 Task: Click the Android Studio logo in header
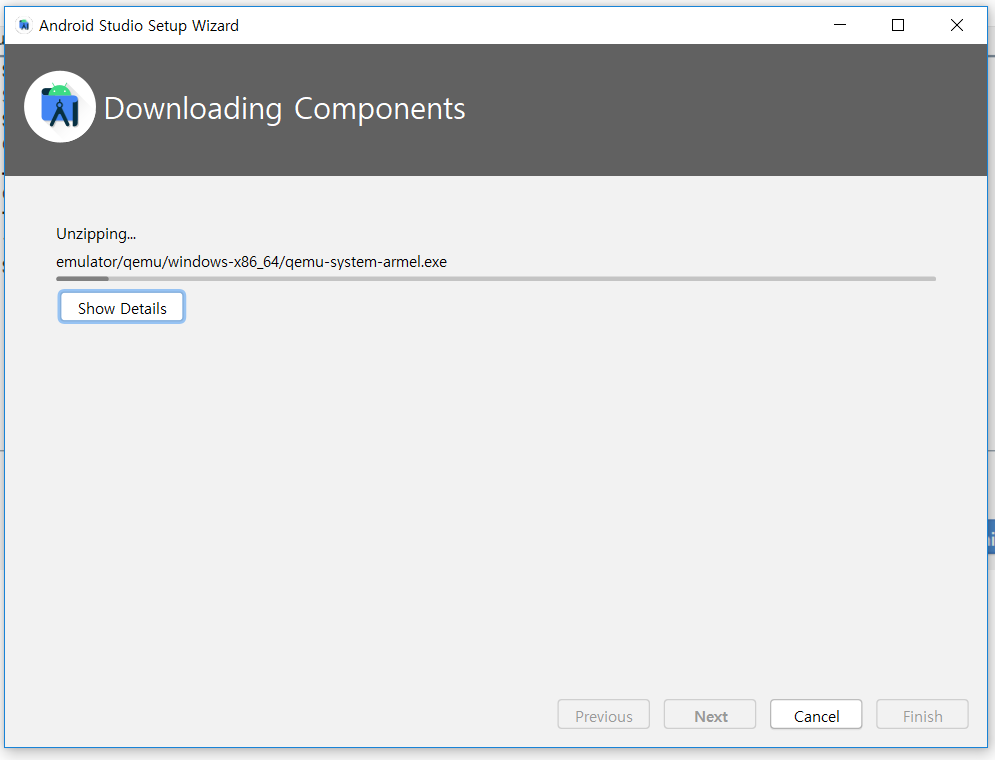tap(60, 107)
